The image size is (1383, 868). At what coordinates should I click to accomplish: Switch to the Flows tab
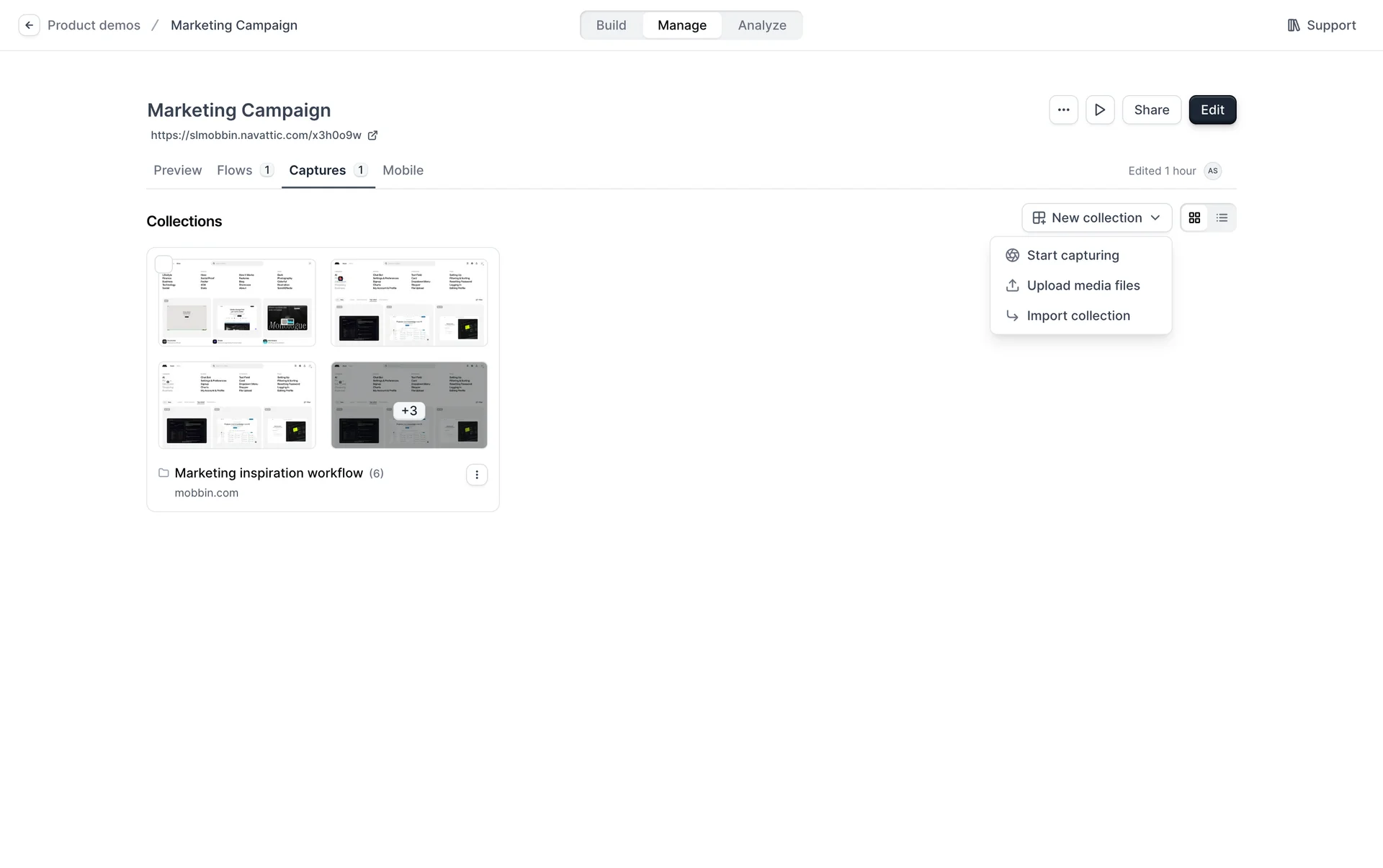coord(235,171)
